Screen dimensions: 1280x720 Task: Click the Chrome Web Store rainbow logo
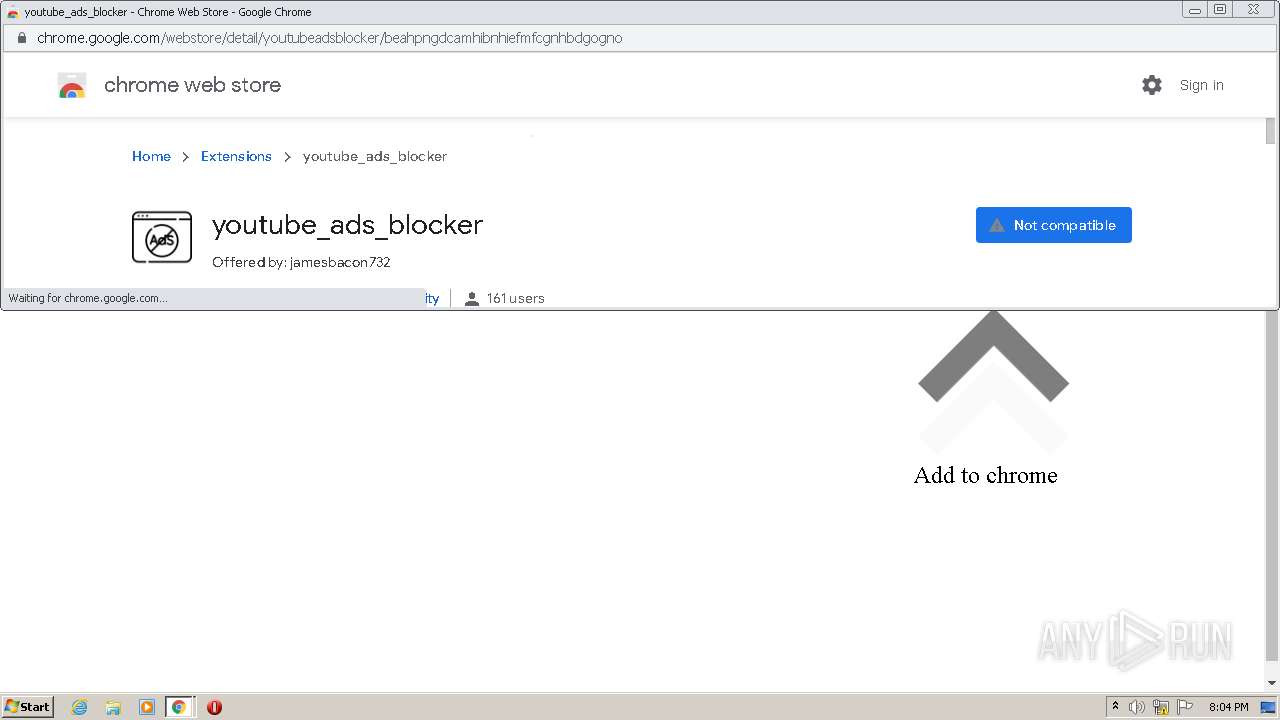click(x=72, y=86)
